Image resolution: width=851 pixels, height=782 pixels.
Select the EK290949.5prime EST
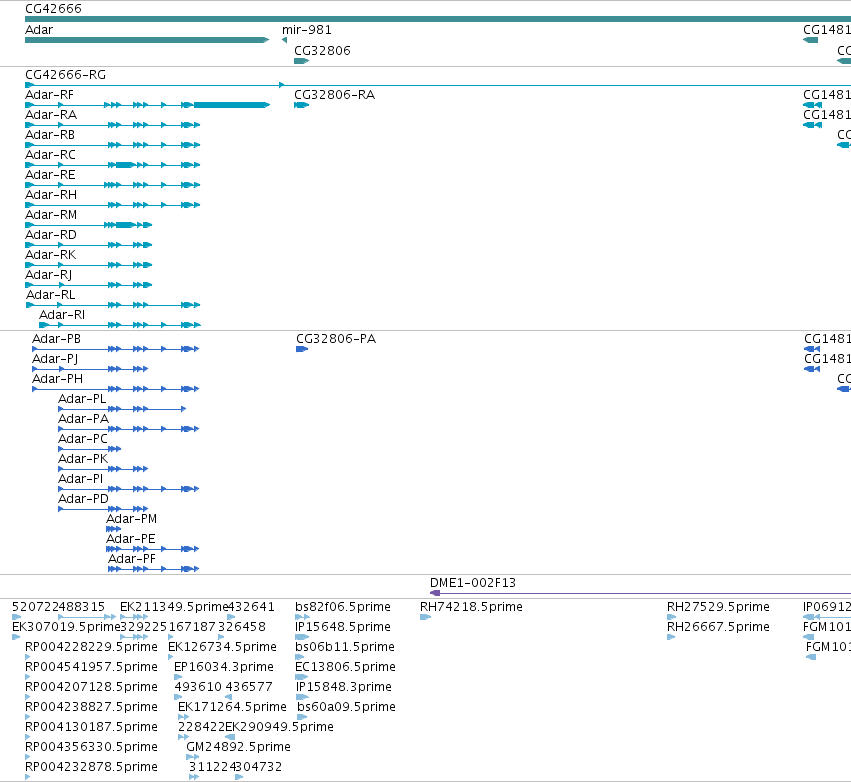(x=230, y=738)
